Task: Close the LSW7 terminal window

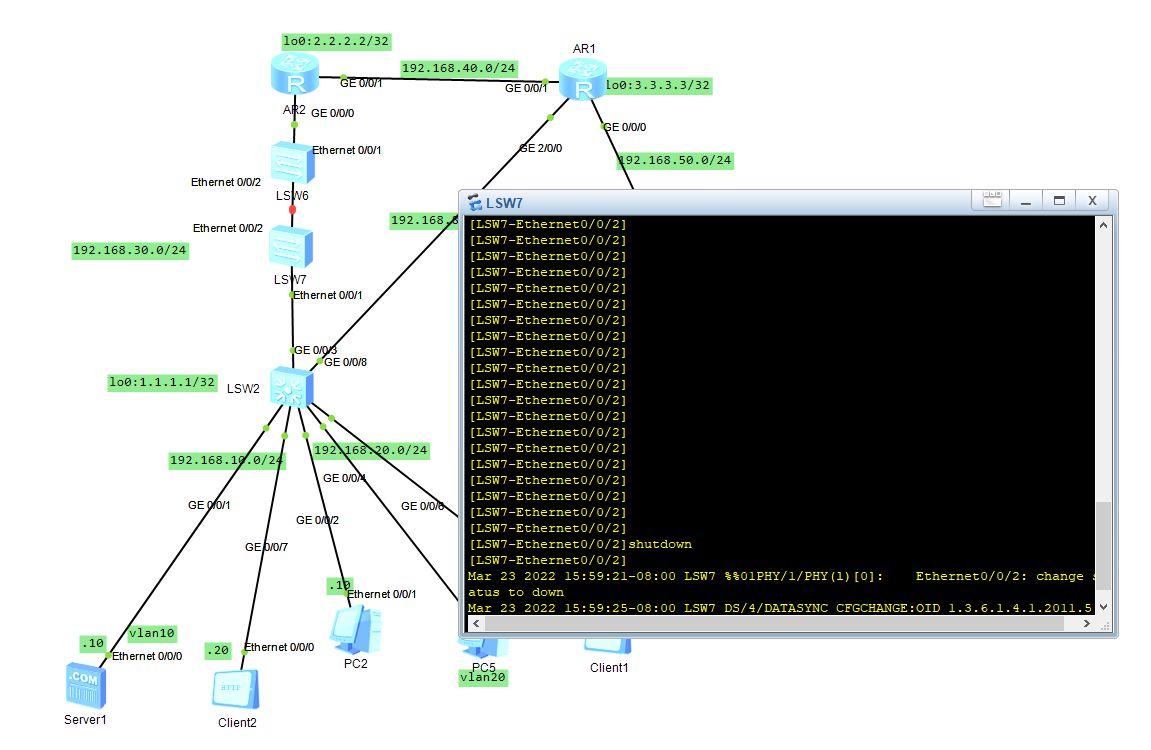Action: [x=1093, y=200]
